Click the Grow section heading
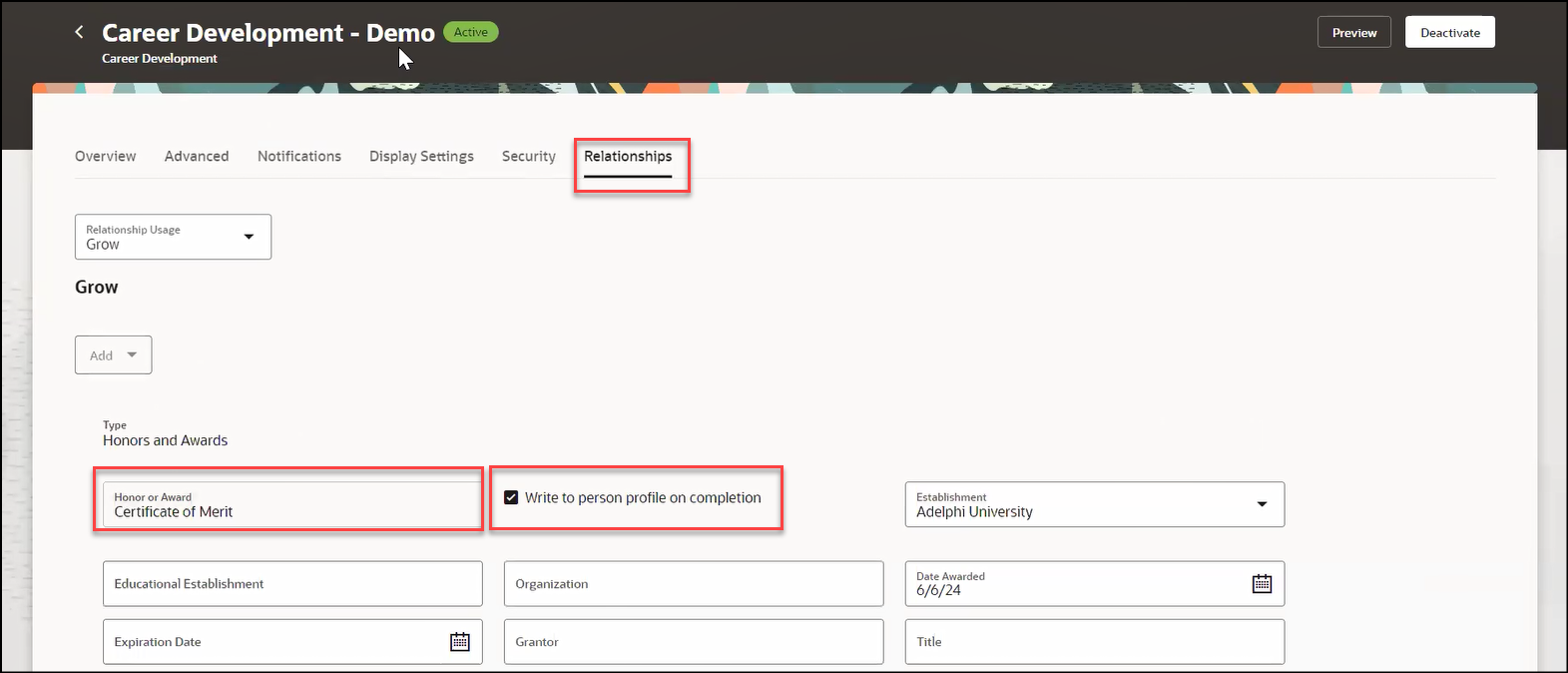1568x673 pixels. [x=96, y=287]
